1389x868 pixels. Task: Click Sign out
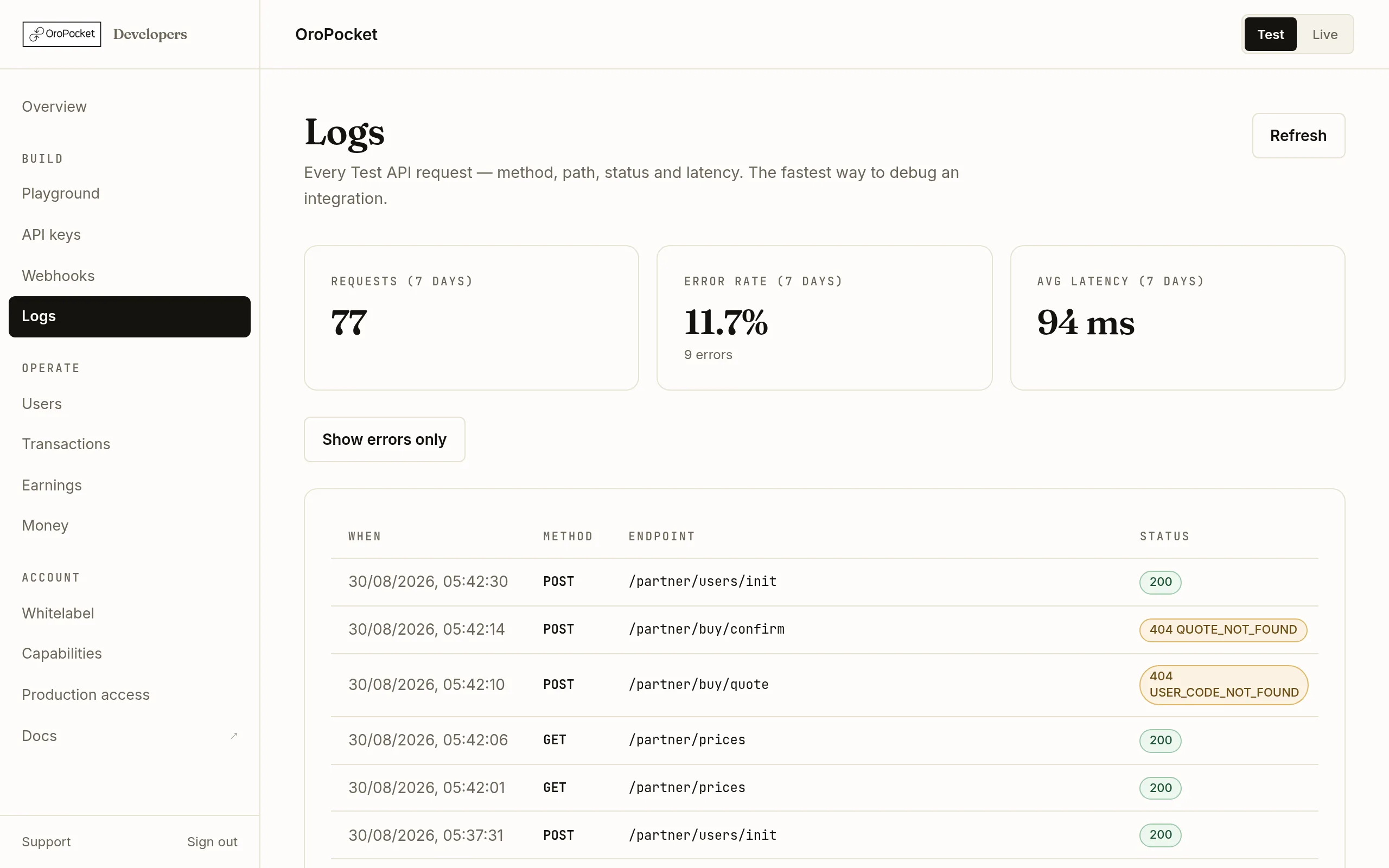tap(212, 842)
